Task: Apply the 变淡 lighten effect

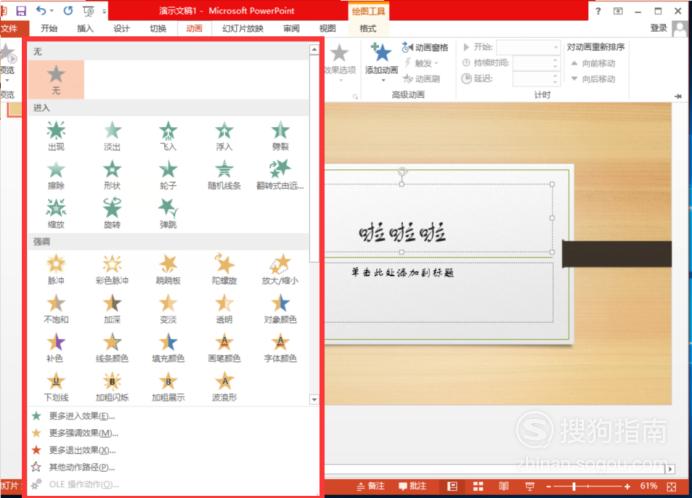Action: point(168,308)
